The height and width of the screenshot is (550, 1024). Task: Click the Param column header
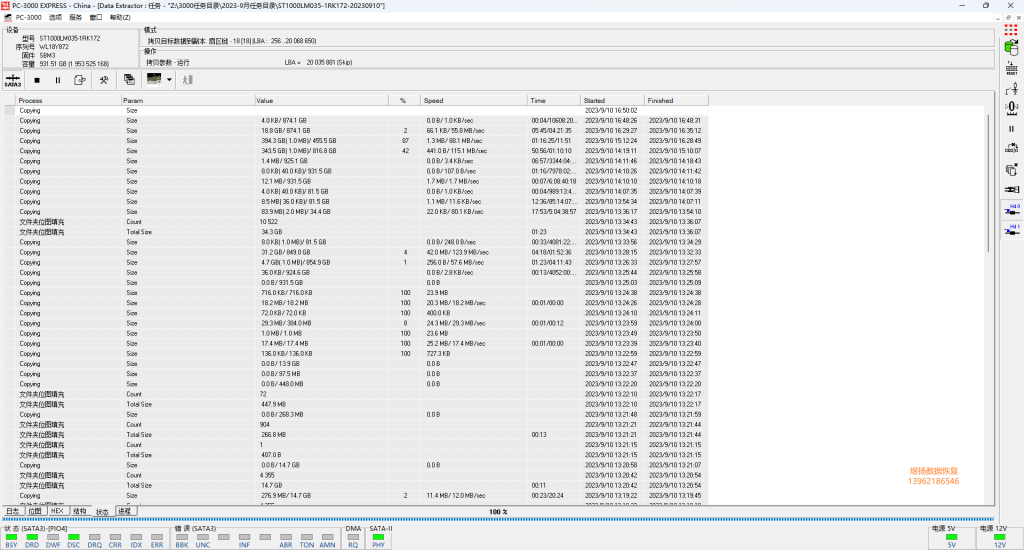click(187, 101)
